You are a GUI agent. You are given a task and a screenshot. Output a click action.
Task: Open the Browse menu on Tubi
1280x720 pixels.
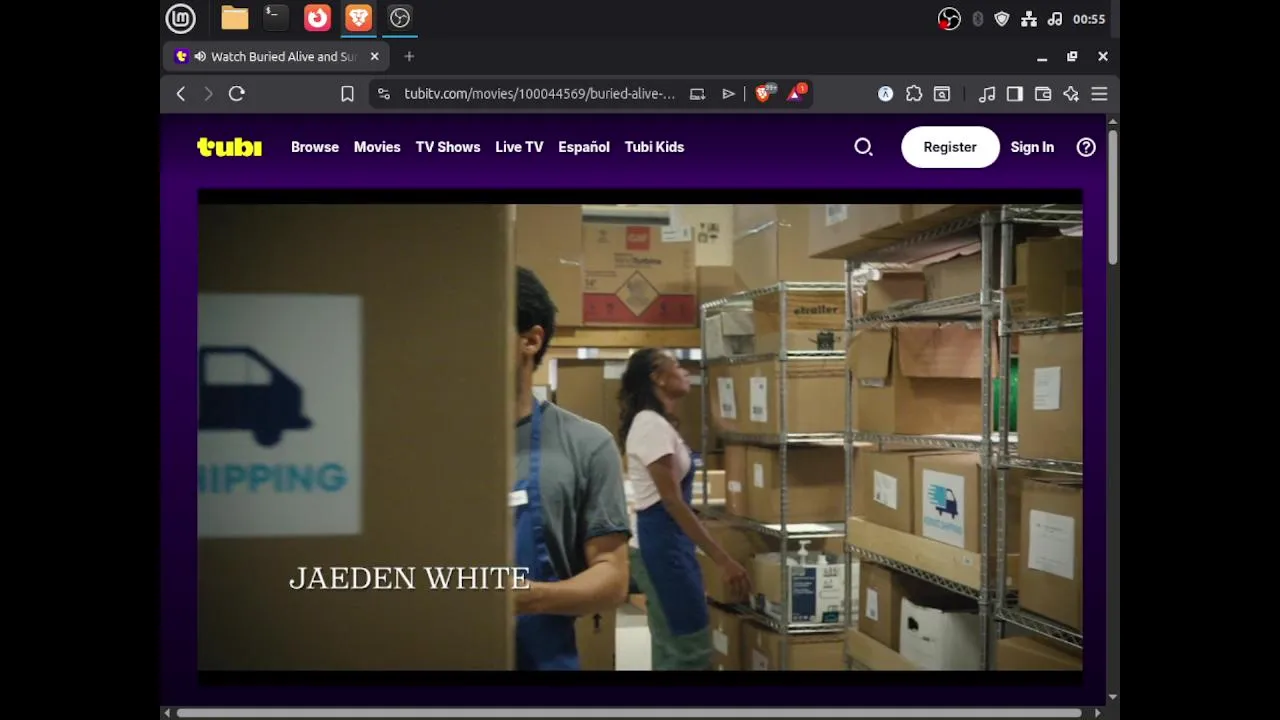pyautogui.click(x=315, y=147)
